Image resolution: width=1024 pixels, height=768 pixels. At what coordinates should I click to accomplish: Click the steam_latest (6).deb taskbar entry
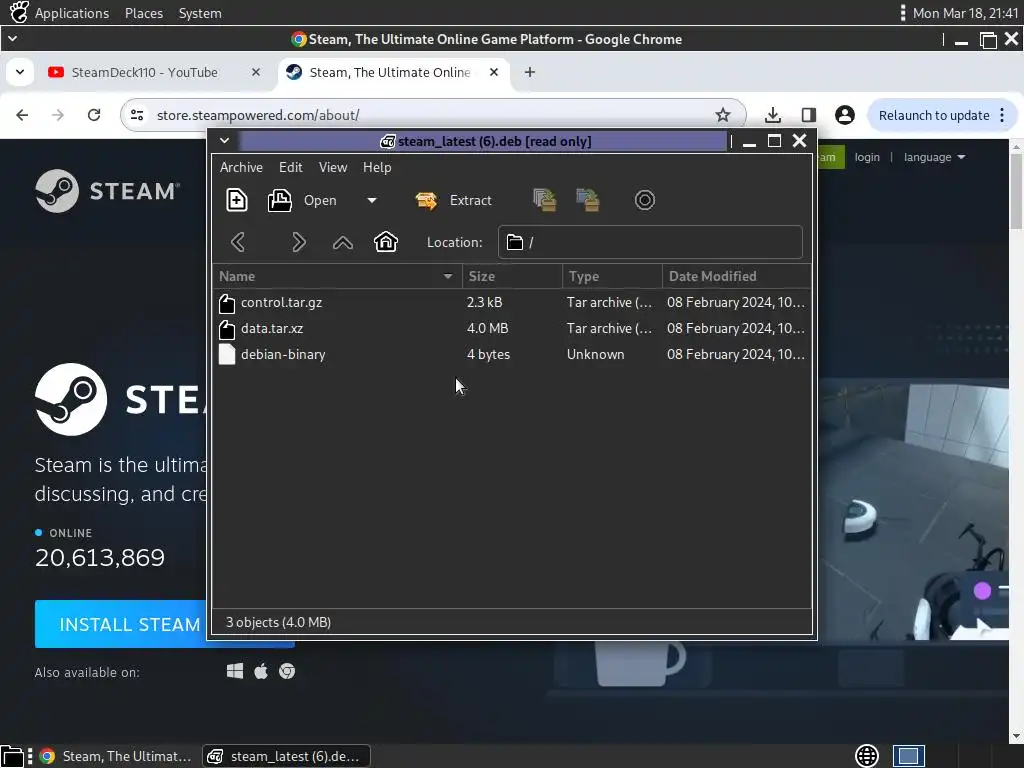286,756
